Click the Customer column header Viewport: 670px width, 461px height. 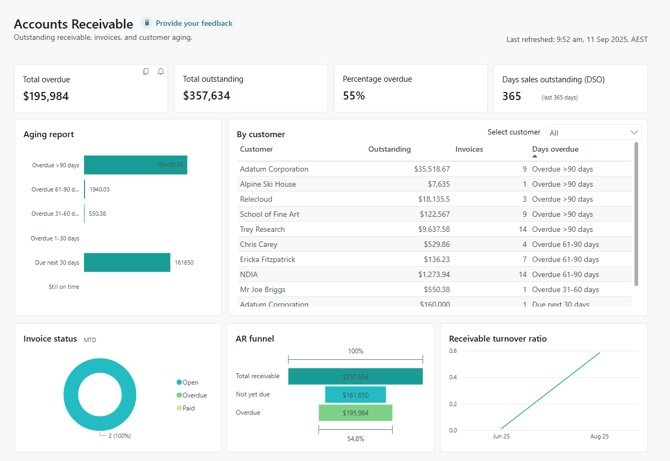click(x=256, y=149)
